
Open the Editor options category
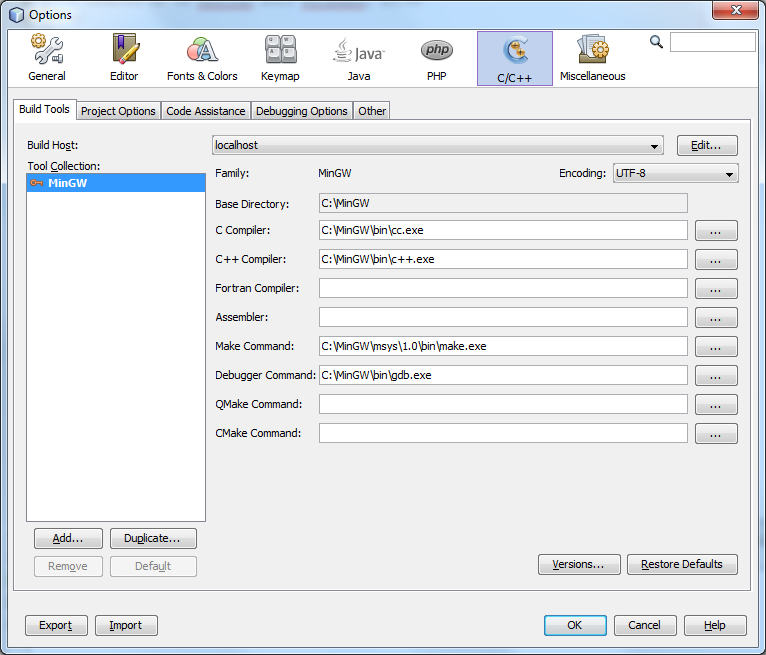coord(124,58)
